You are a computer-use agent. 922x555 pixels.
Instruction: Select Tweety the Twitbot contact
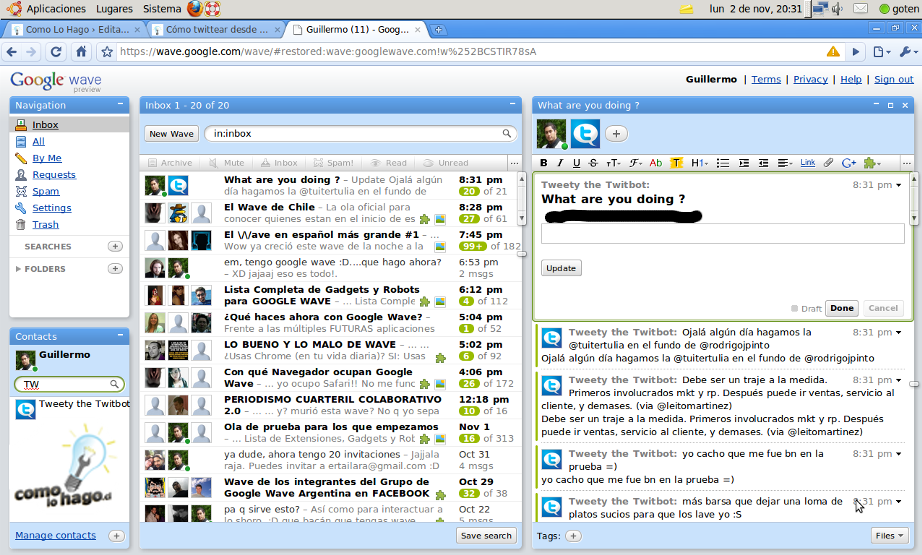point(71,409)
